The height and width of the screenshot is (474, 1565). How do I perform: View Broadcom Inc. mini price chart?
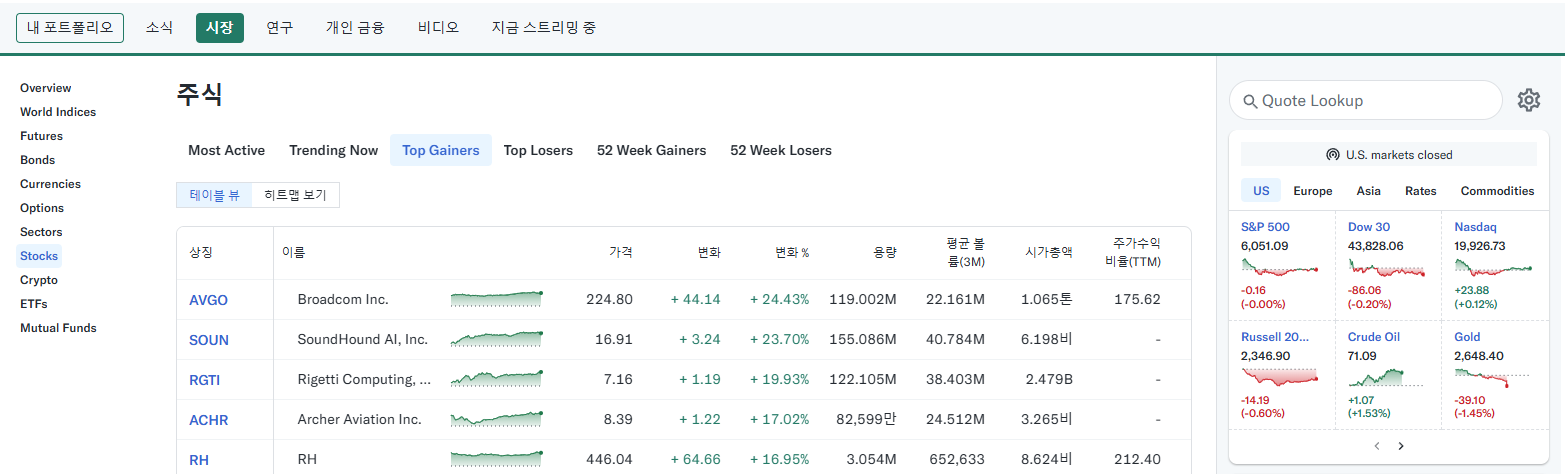pyautogui.click(x=497, y=299)
